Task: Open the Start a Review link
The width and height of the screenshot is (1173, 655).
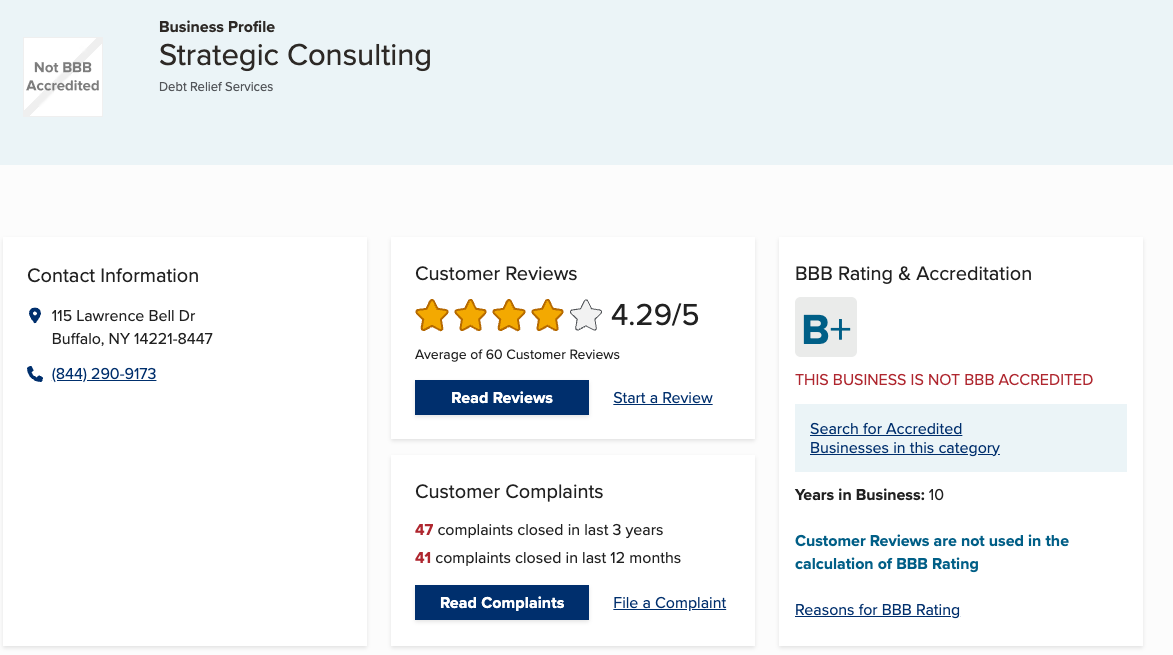Action: [x=663, y=398]
